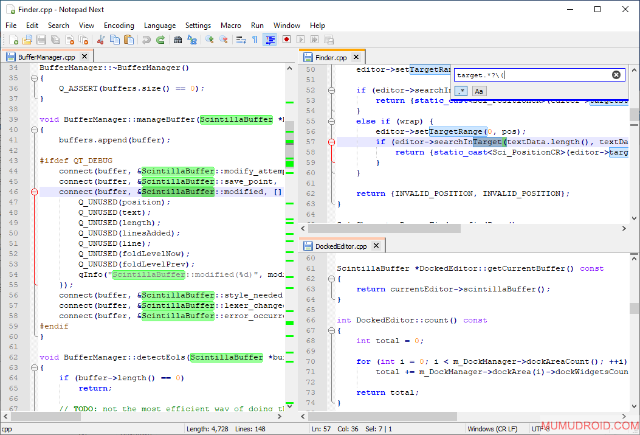640x435 pixels.
Task: Open the File menu
Action: (11, 25)
